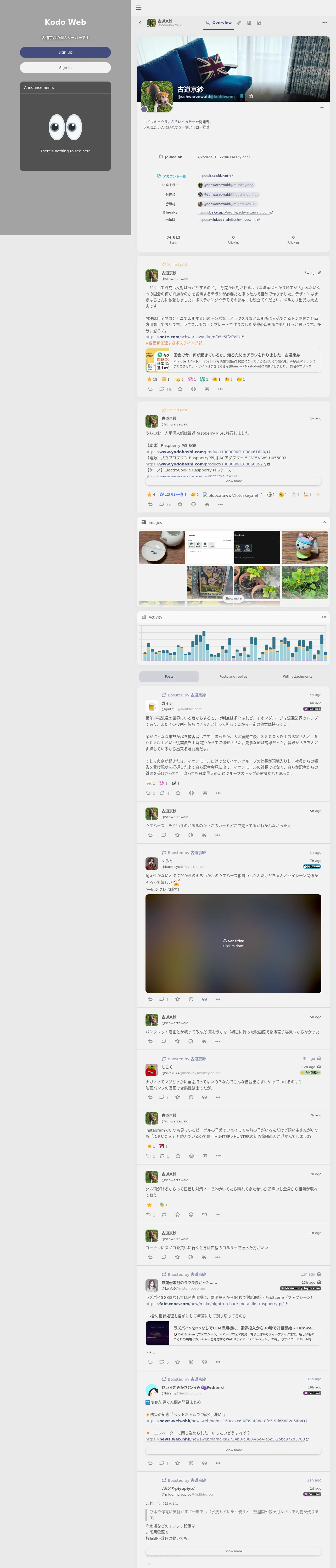Expand ひいらぎみかさ's NHK post with Show more
The height and width of the screenshot is (1568, 336).
click(x=233, y=1450)
